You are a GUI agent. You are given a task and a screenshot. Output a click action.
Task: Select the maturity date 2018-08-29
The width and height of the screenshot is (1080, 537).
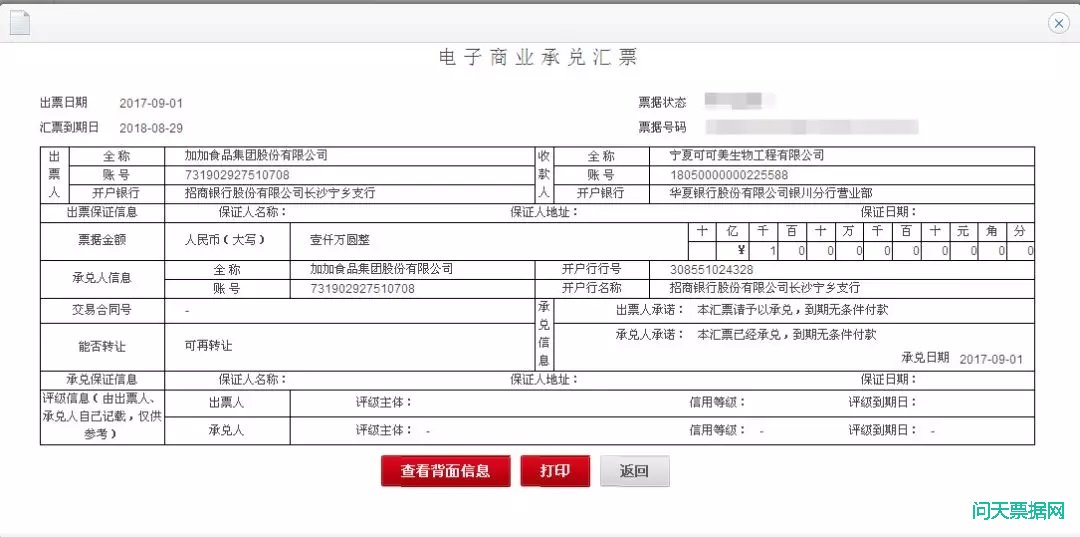(x=152, y=128)
